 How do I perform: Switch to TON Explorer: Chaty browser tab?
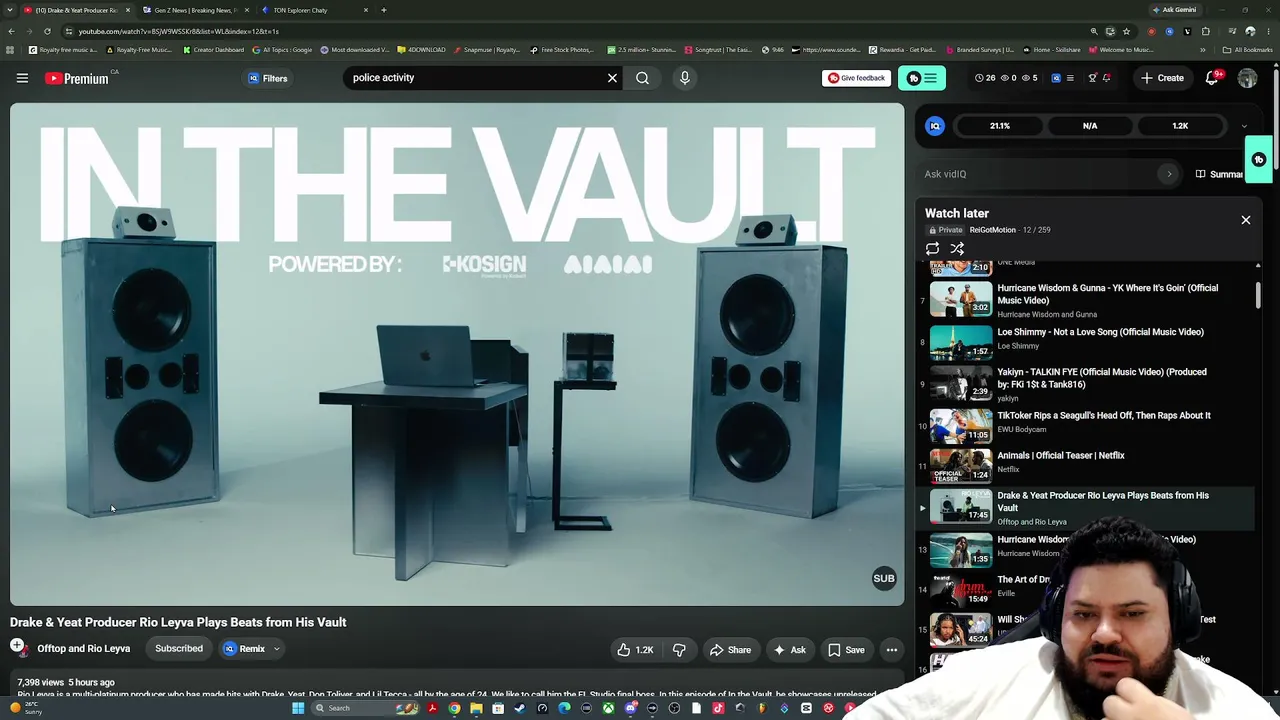(312, 10)
